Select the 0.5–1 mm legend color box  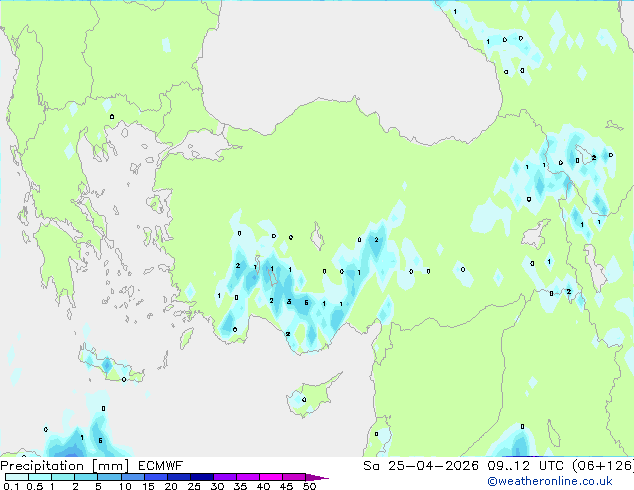click(40, 477)
